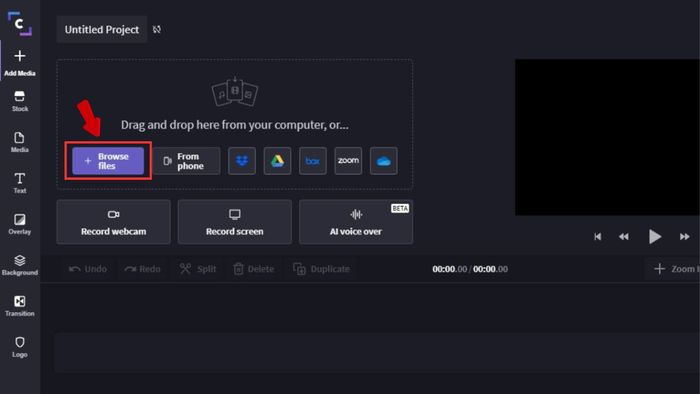Click the Undo toolbar button
This screenshot has height=394, width=700.
(88, 269)
